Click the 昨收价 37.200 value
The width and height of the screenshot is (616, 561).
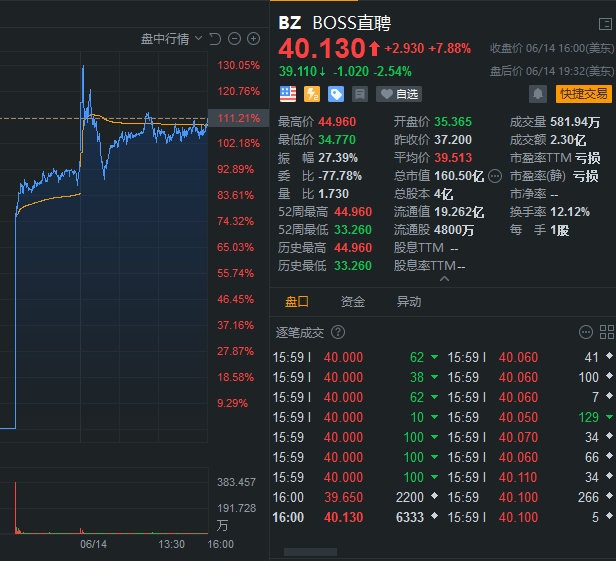click(x=453, y=140)
